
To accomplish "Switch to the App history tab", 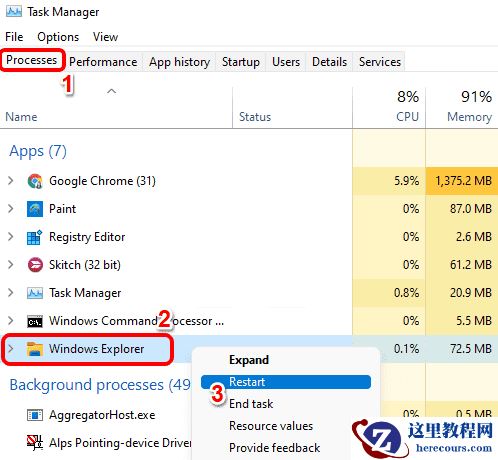I will coord(179,62).
